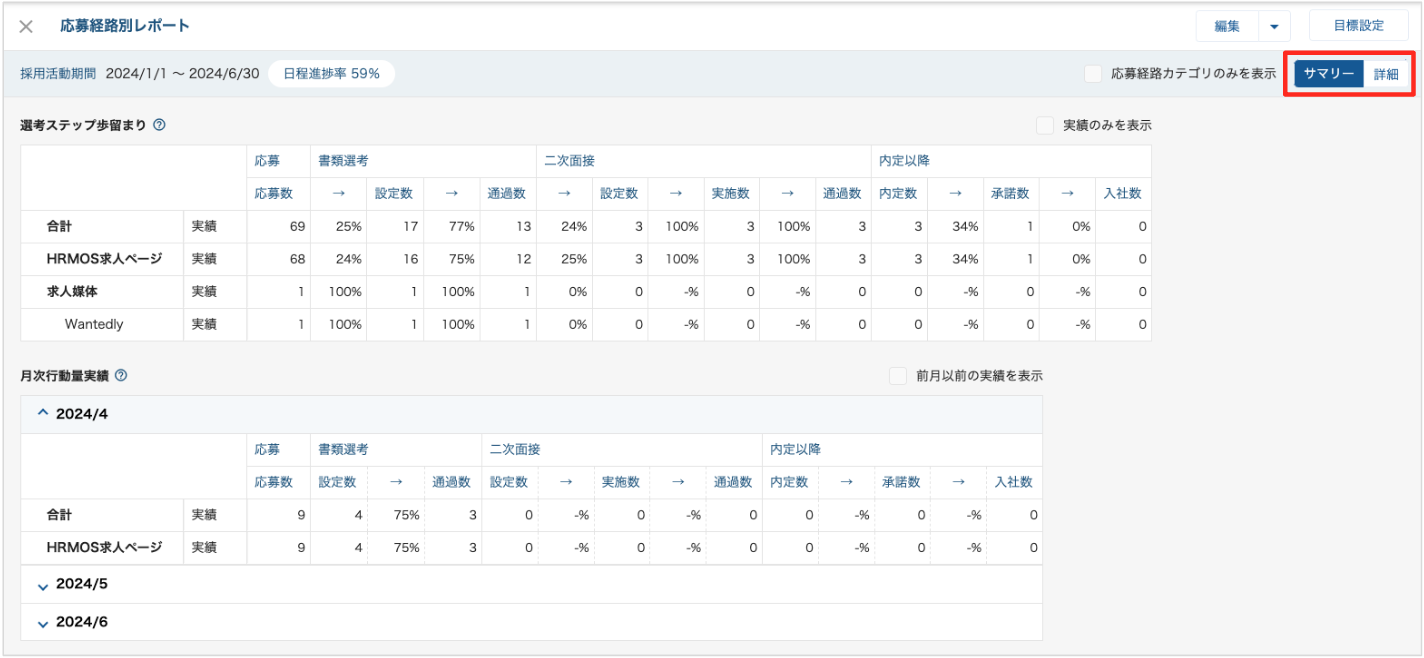
Task: Enable 応募経路カテゴリのみを表示 checkbox
Action: pos(1094,73)
